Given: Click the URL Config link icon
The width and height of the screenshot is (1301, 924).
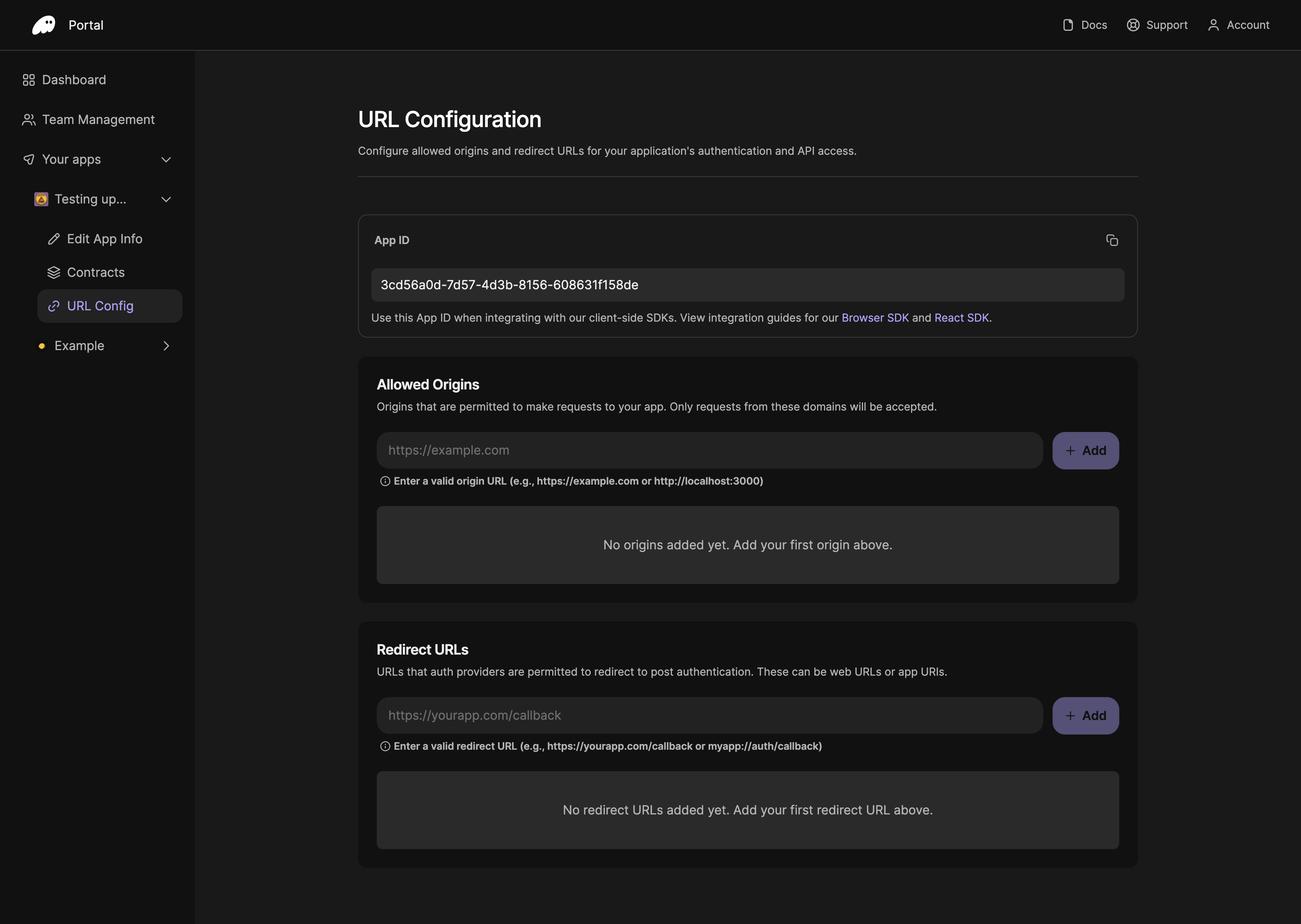Looking at the screenshot, I should [54, 306].
